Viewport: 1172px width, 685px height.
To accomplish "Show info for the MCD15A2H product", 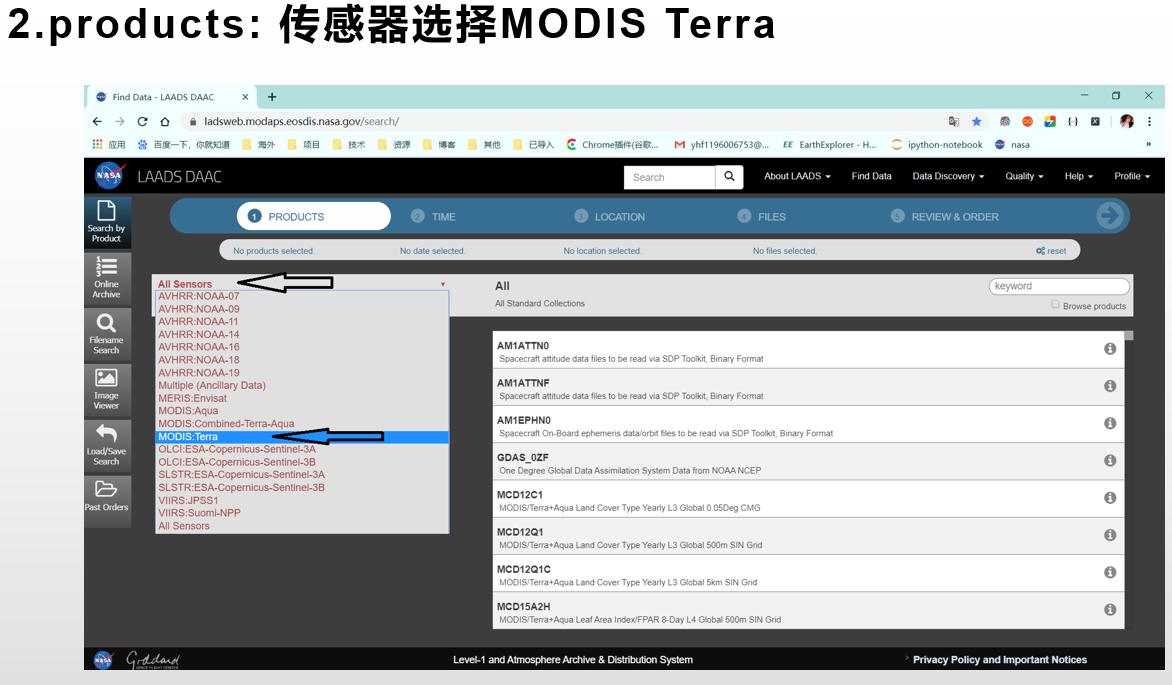I will (1110, 609).
